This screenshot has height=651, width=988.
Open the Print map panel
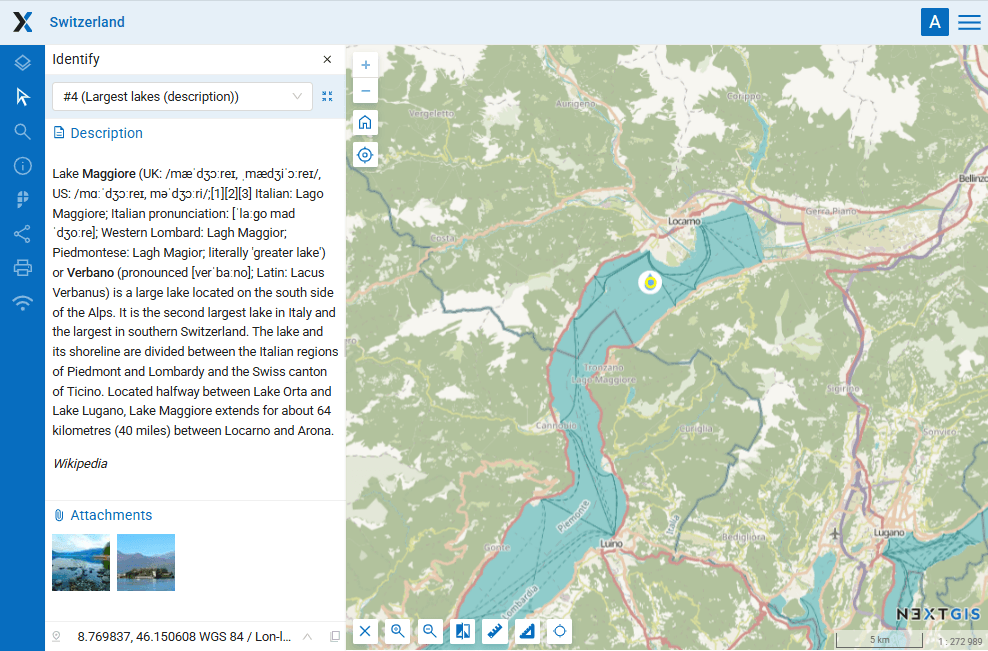(22, 268)
